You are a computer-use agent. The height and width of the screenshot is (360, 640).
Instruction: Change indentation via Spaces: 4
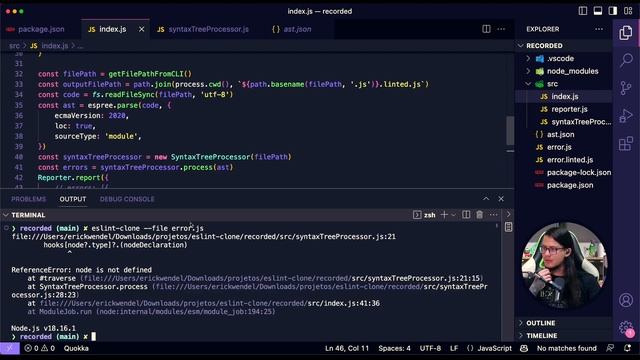(394, 348)
